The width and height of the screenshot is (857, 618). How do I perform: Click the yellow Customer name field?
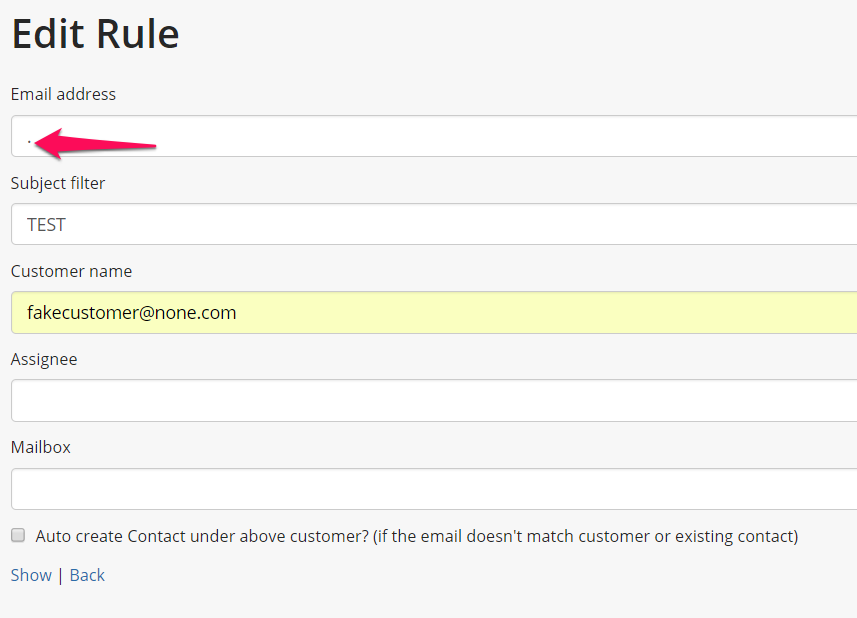click(x=500, y=312)
